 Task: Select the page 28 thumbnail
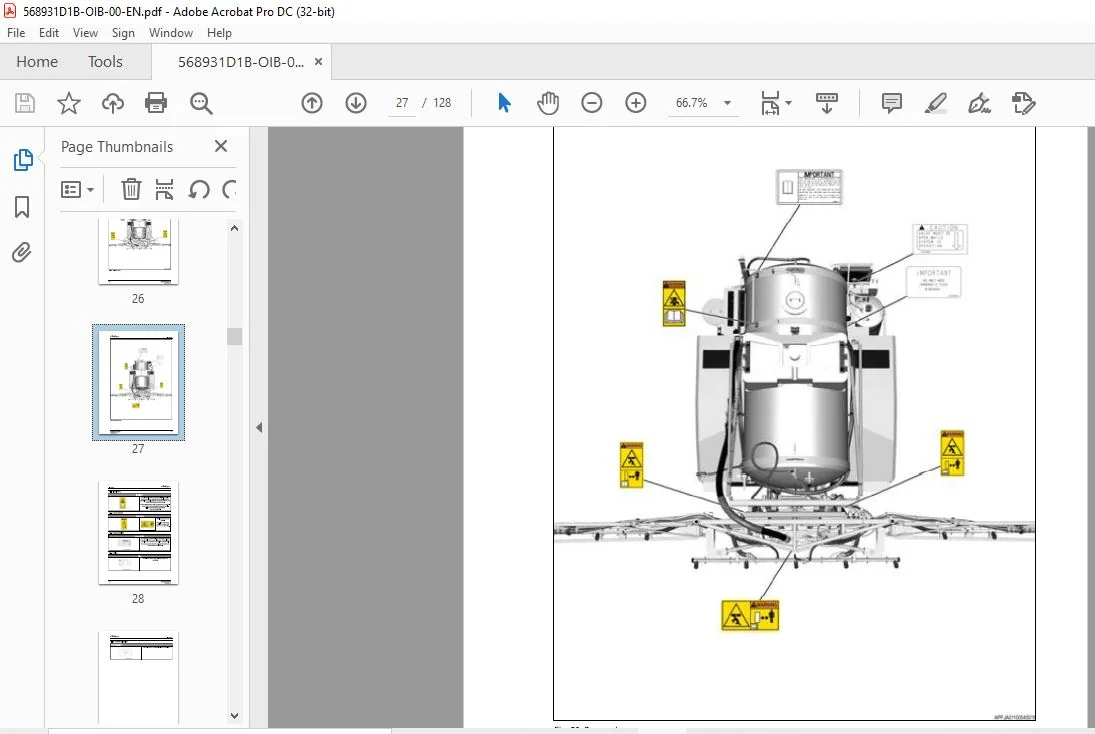coord(138,532)
